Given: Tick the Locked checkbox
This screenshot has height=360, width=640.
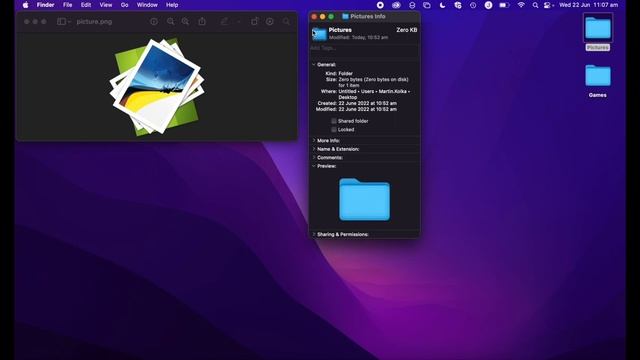Looking at the screenshot, I should (x=334, y=129).
